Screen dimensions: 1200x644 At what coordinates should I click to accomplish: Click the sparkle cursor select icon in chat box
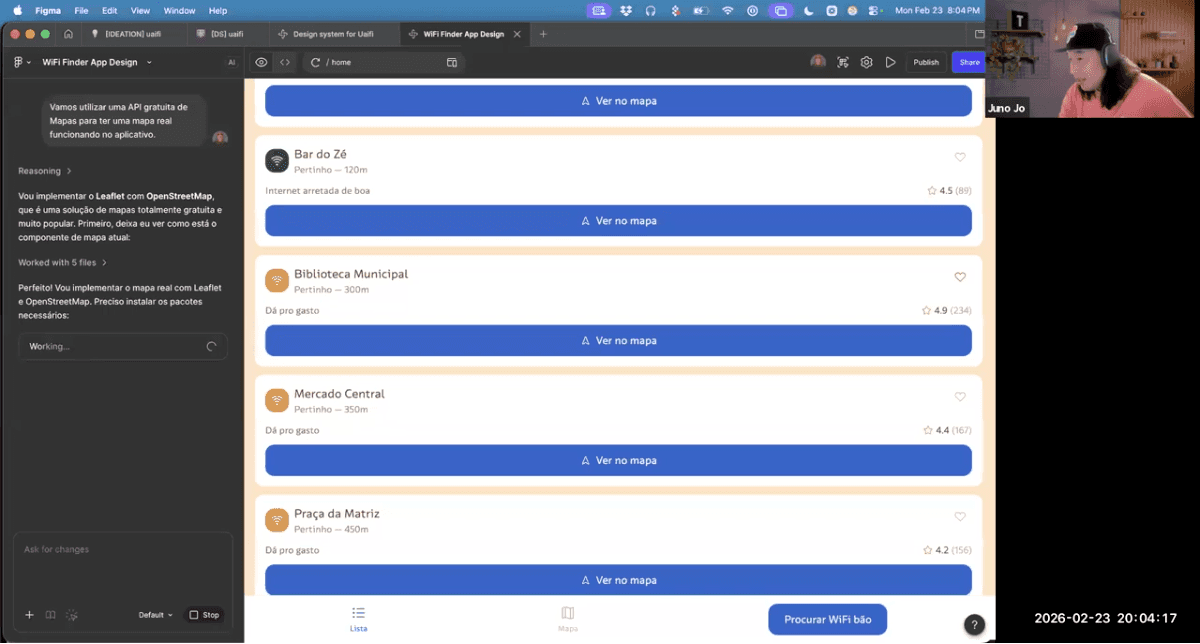click(x=72, y=615)
